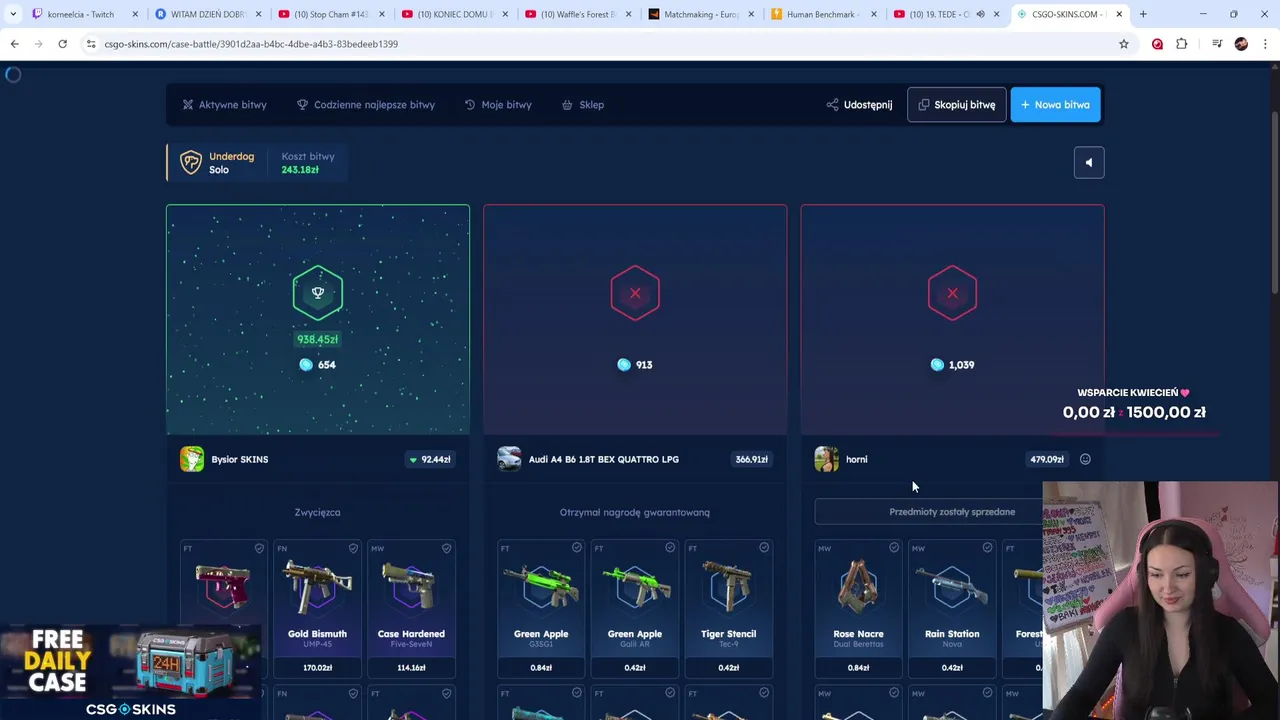The width and height of the screenshot is (1280, 720).
Task: Click the green trophy hexagon icon
Action: point(318,293)
